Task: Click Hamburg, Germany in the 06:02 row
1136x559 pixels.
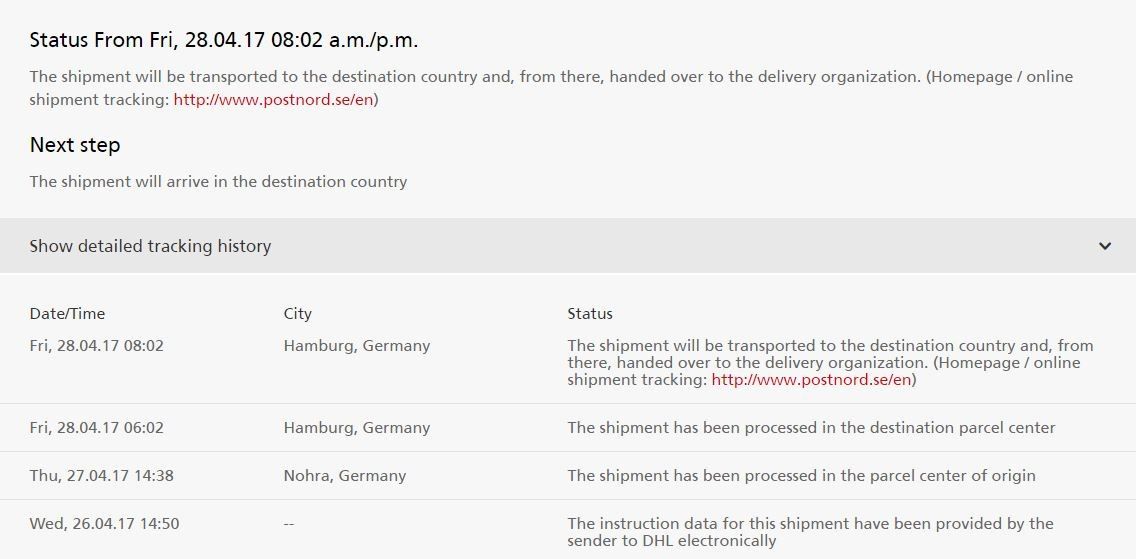Action: 356,428
